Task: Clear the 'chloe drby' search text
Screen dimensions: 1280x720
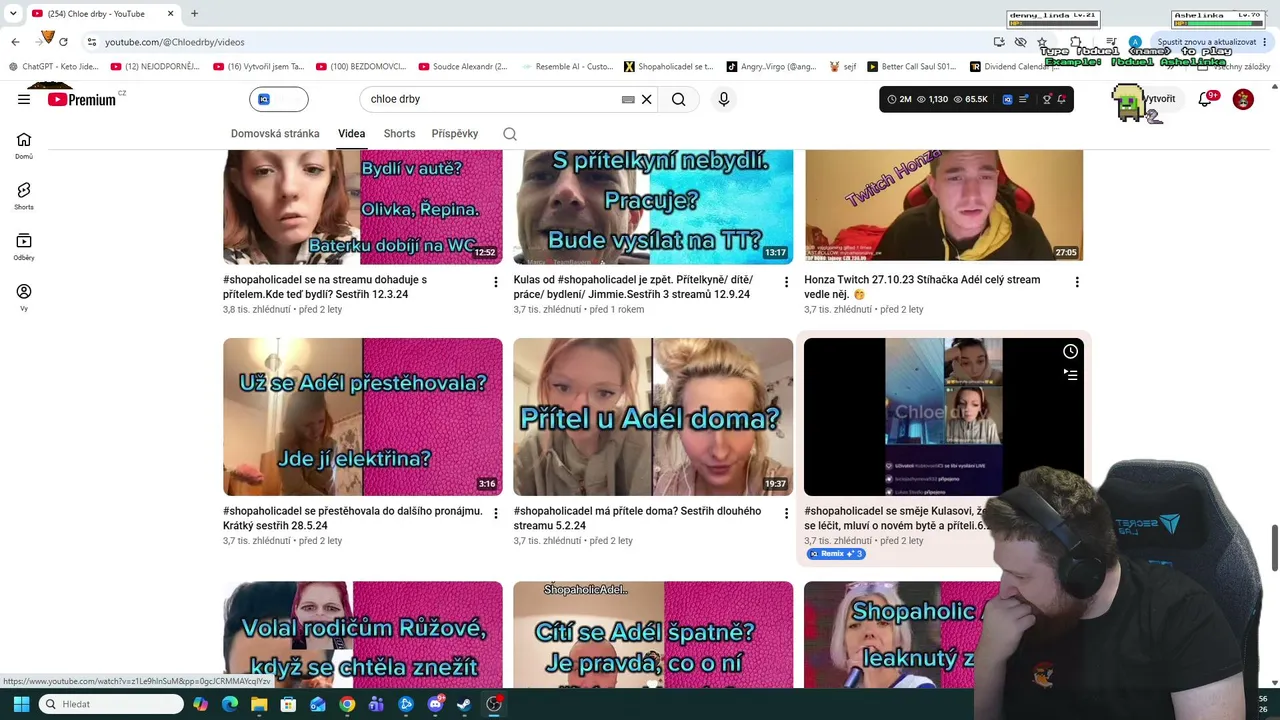Action: 647,99
